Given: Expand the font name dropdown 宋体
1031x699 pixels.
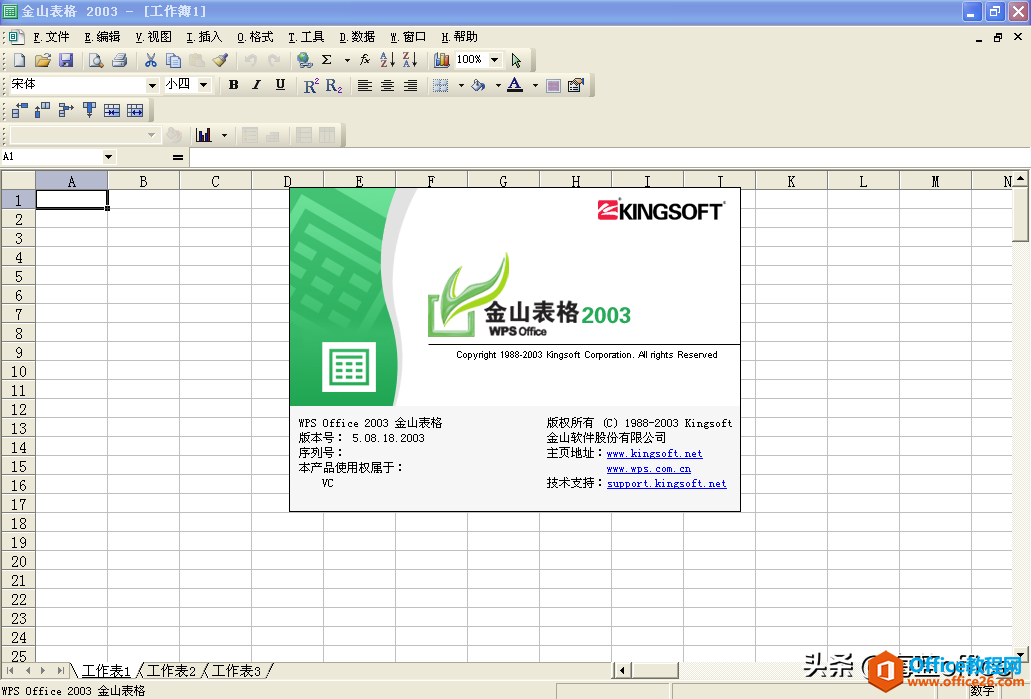Looking at the screenshot, I should pyautogui.click(x=152, y=85).
